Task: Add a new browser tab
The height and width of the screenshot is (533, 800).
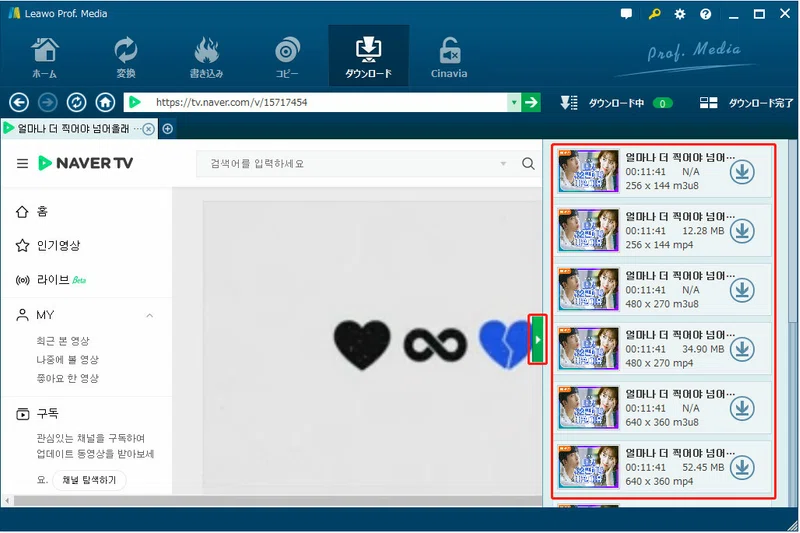Action: point(167,129)
